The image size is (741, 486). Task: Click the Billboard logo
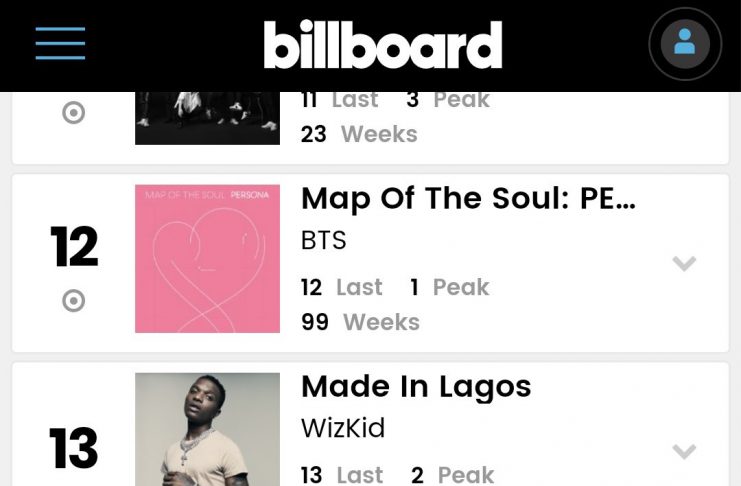[383, 45]
